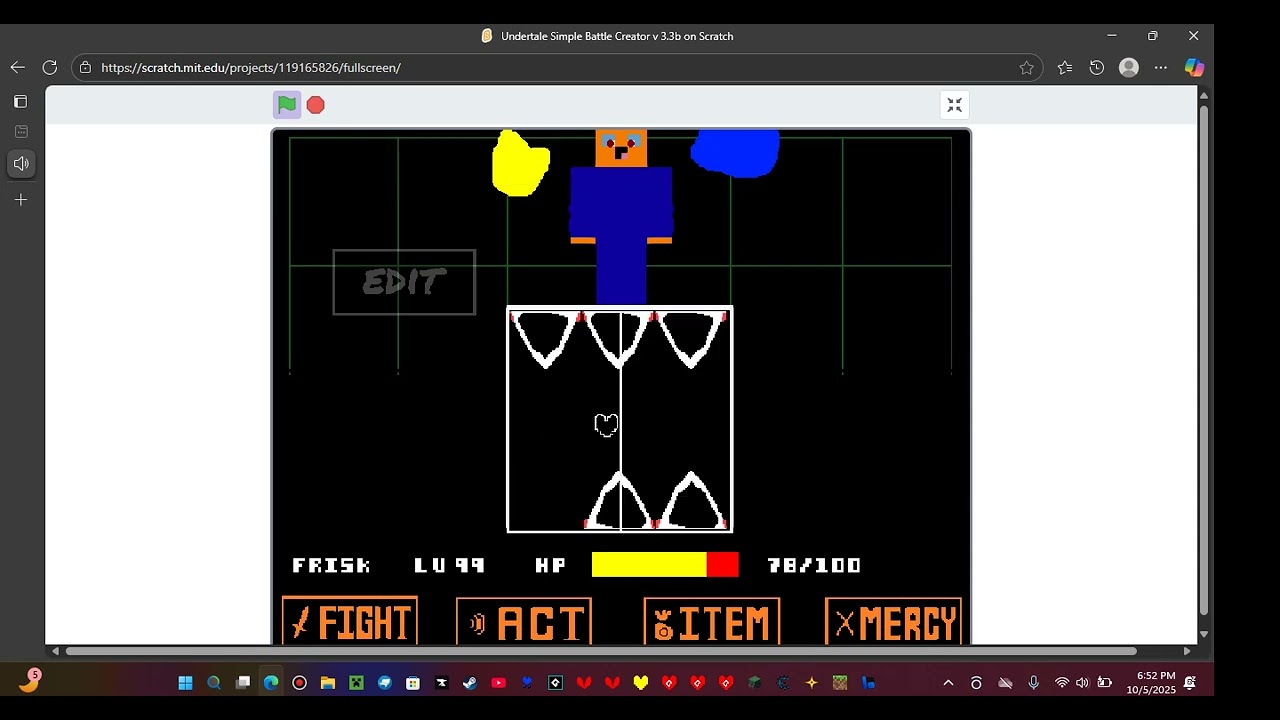Show hidden system tray icons
1280x720 pixels.
click(948, 683)
